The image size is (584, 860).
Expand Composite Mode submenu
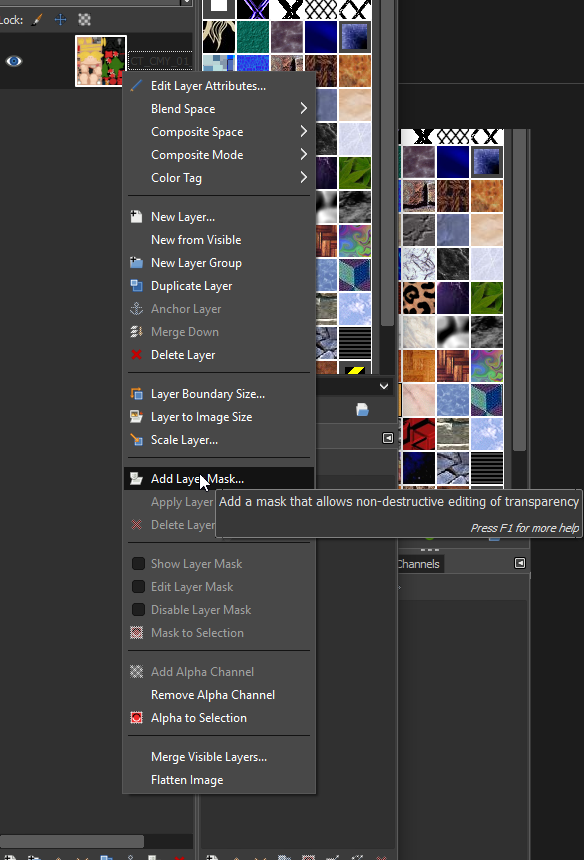219,155
